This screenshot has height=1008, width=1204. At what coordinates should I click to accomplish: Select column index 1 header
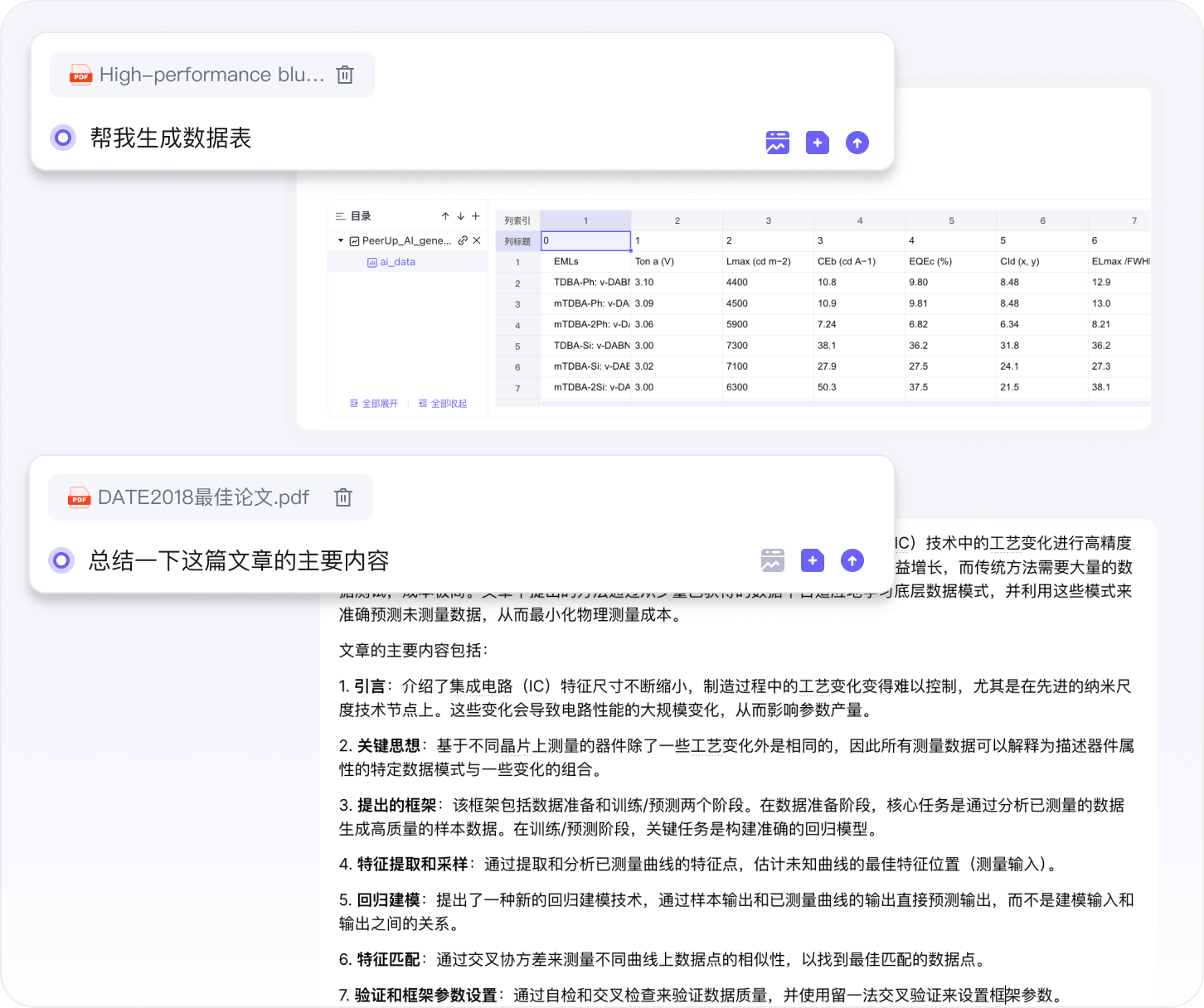pyautogui.click(x=585, y=220)
